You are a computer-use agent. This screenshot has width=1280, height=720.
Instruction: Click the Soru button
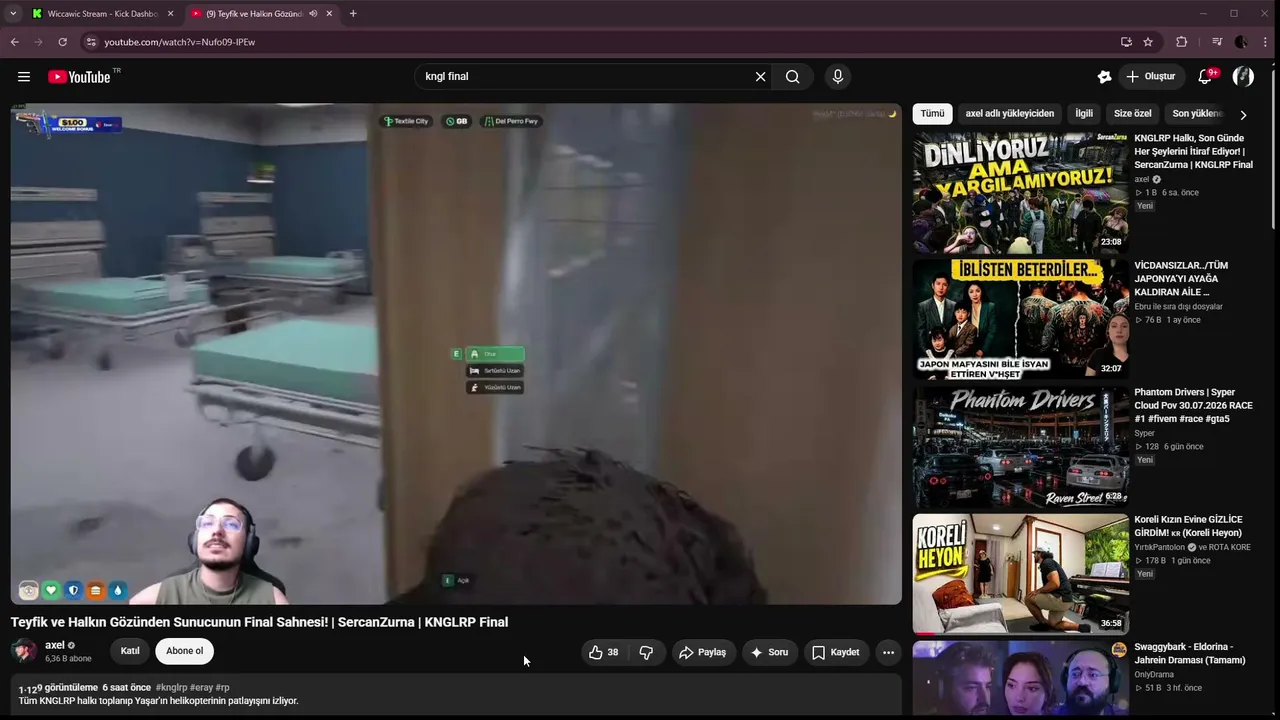click(x=769, y=652)
